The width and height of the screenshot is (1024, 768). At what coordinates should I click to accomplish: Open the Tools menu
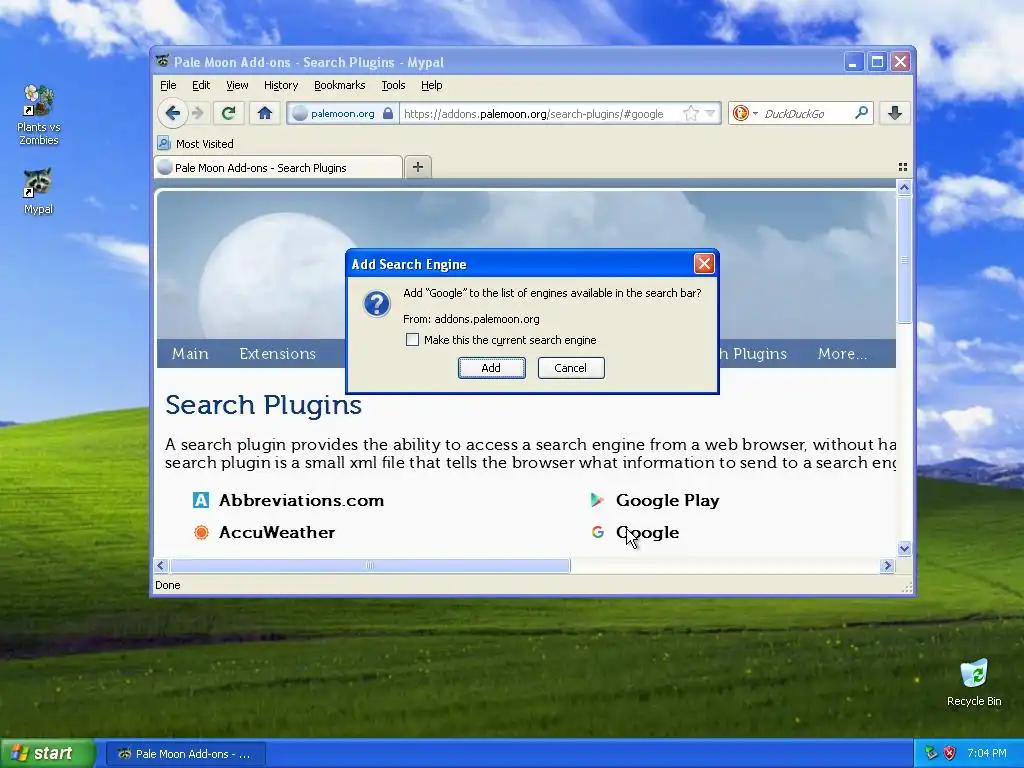click(393, 85)
